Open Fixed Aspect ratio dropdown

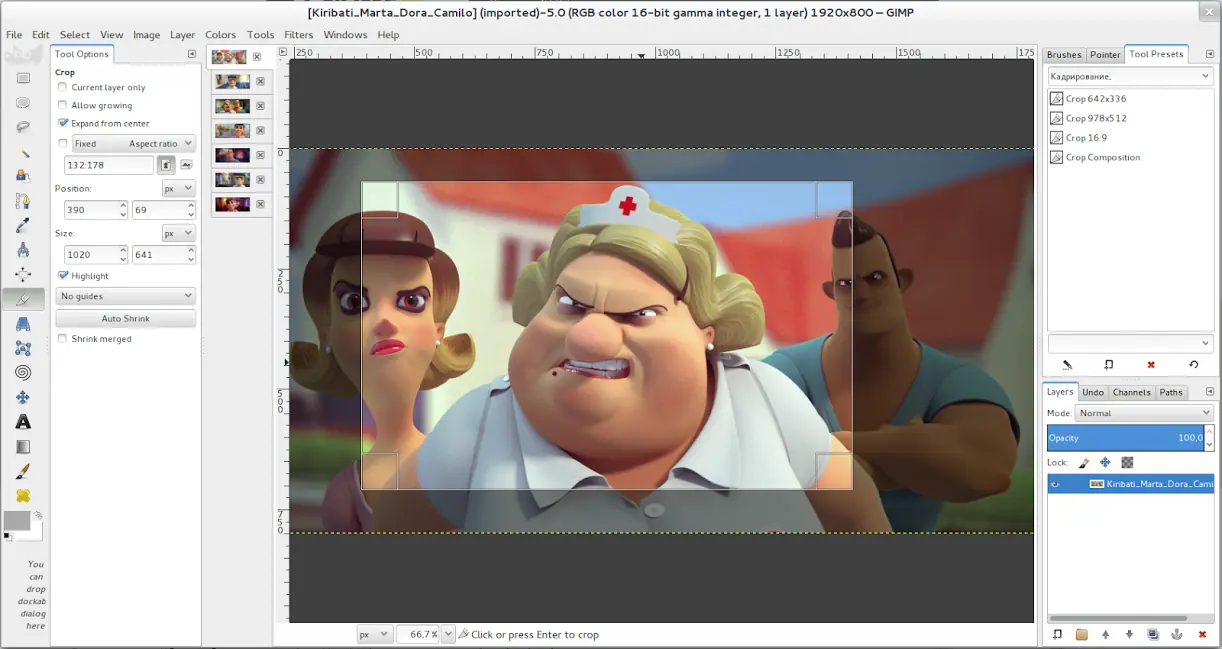coord(133,144)
